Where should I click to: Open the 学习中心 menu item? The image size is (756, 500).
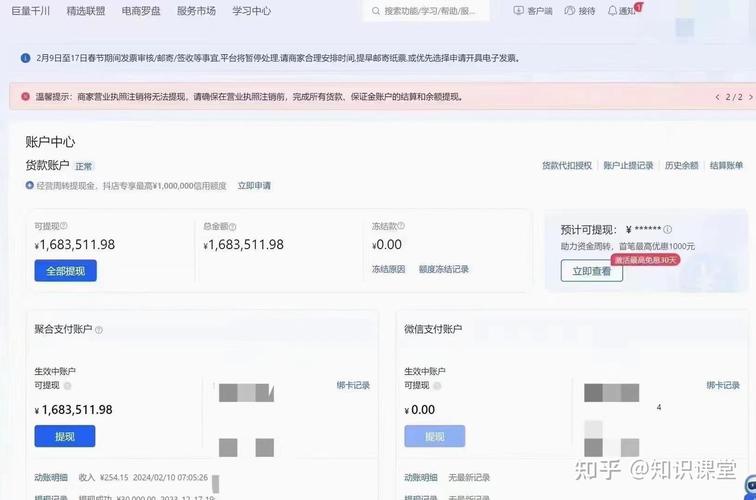pos(251,11)
